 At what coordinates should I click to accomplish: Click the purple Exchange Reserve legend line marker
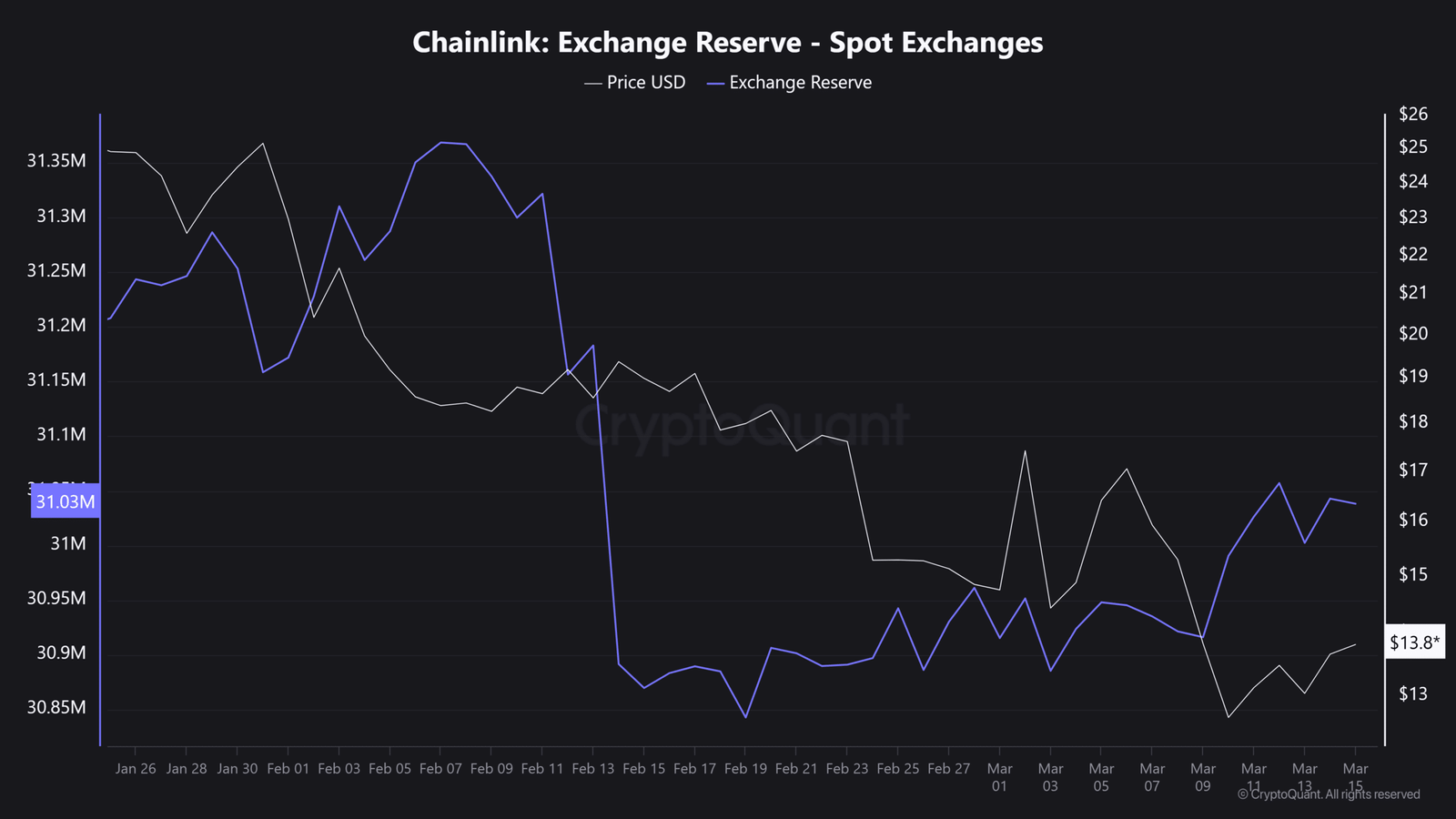[x=715, y=83]
